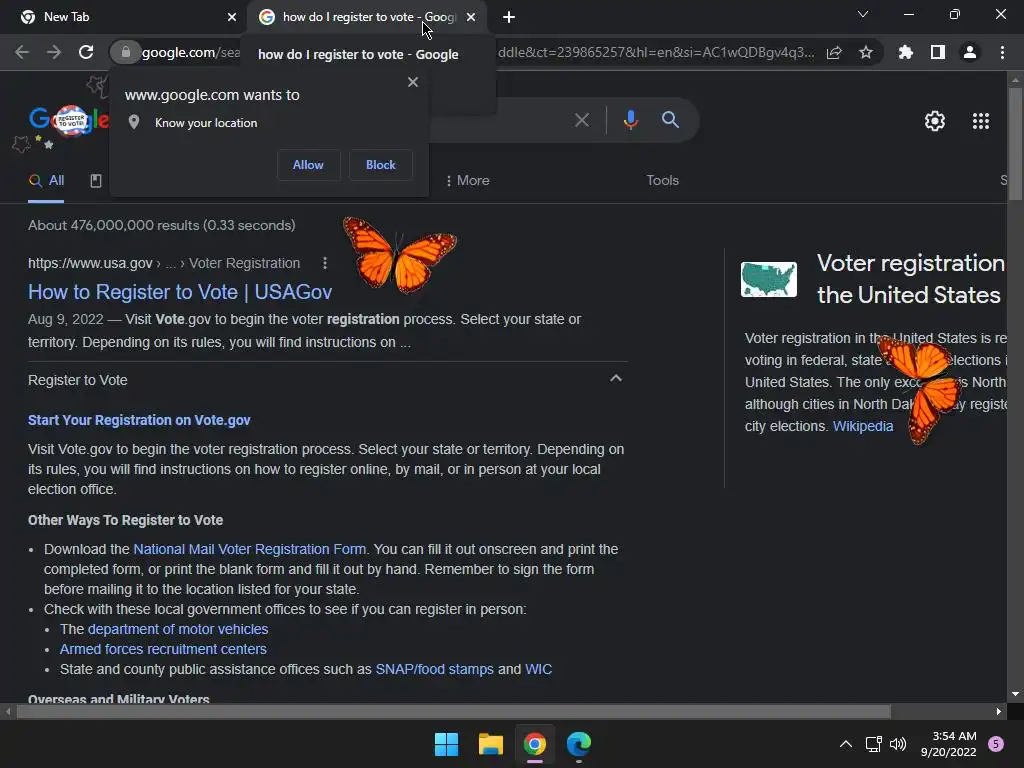The height and width of the screenshot is (768, 1024).
Task: Open Chrome extensions puzzle icon
Action: [906, 52]
